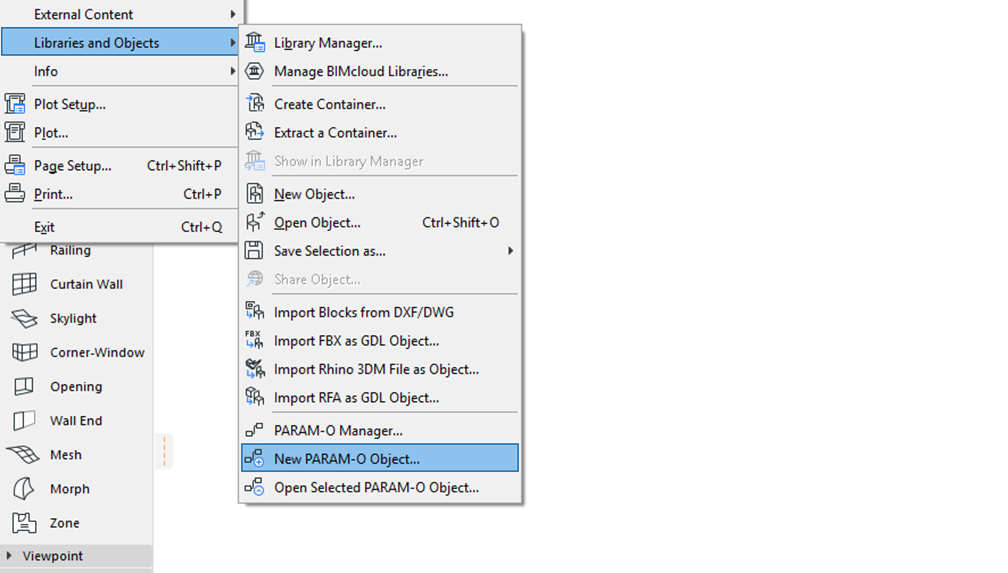This screenshot has height=573, width=1008.
Task: Click the Open Object icon
Action: (x=255, y=222)
